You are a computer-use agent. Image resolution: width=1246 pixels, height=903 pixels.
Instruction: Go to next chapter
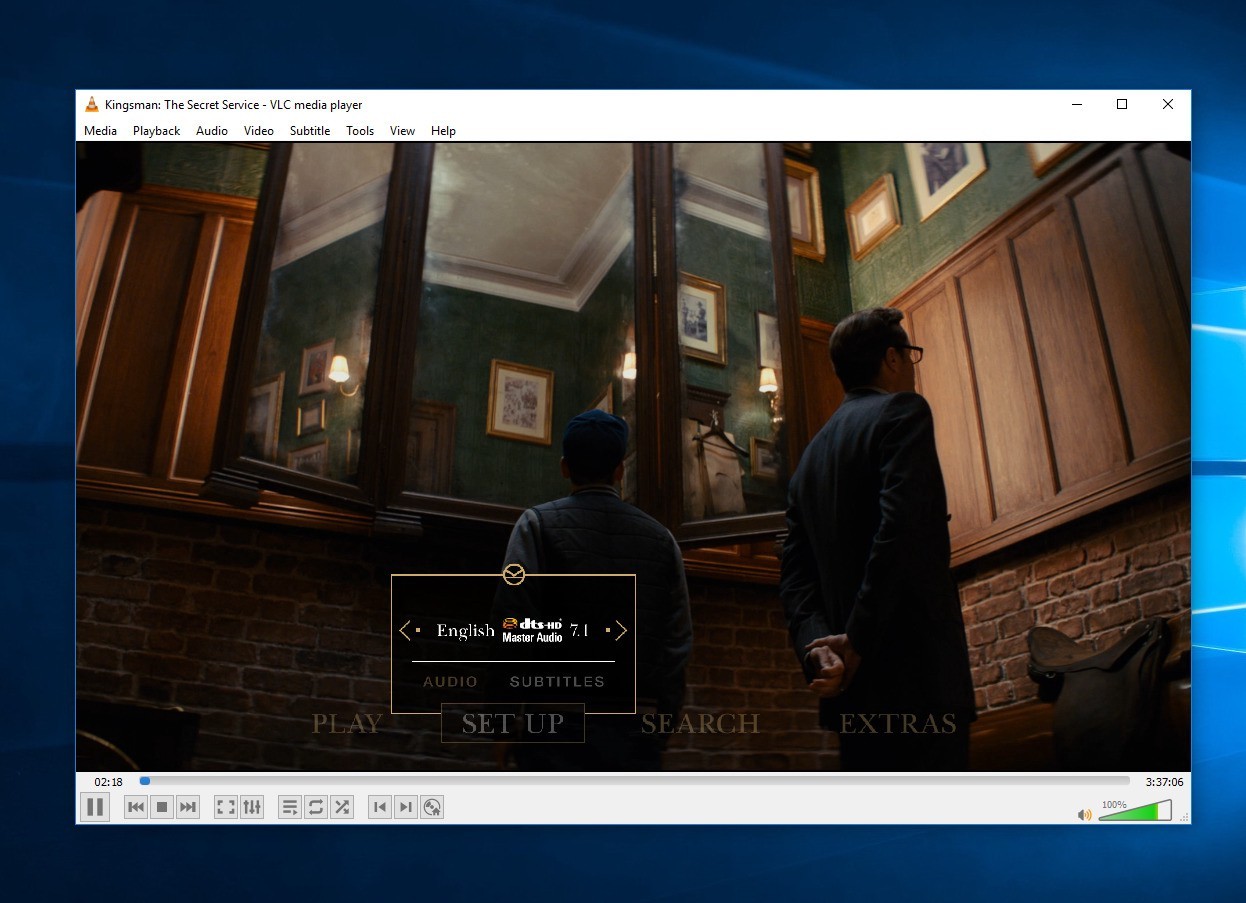[x=406, y=807]
